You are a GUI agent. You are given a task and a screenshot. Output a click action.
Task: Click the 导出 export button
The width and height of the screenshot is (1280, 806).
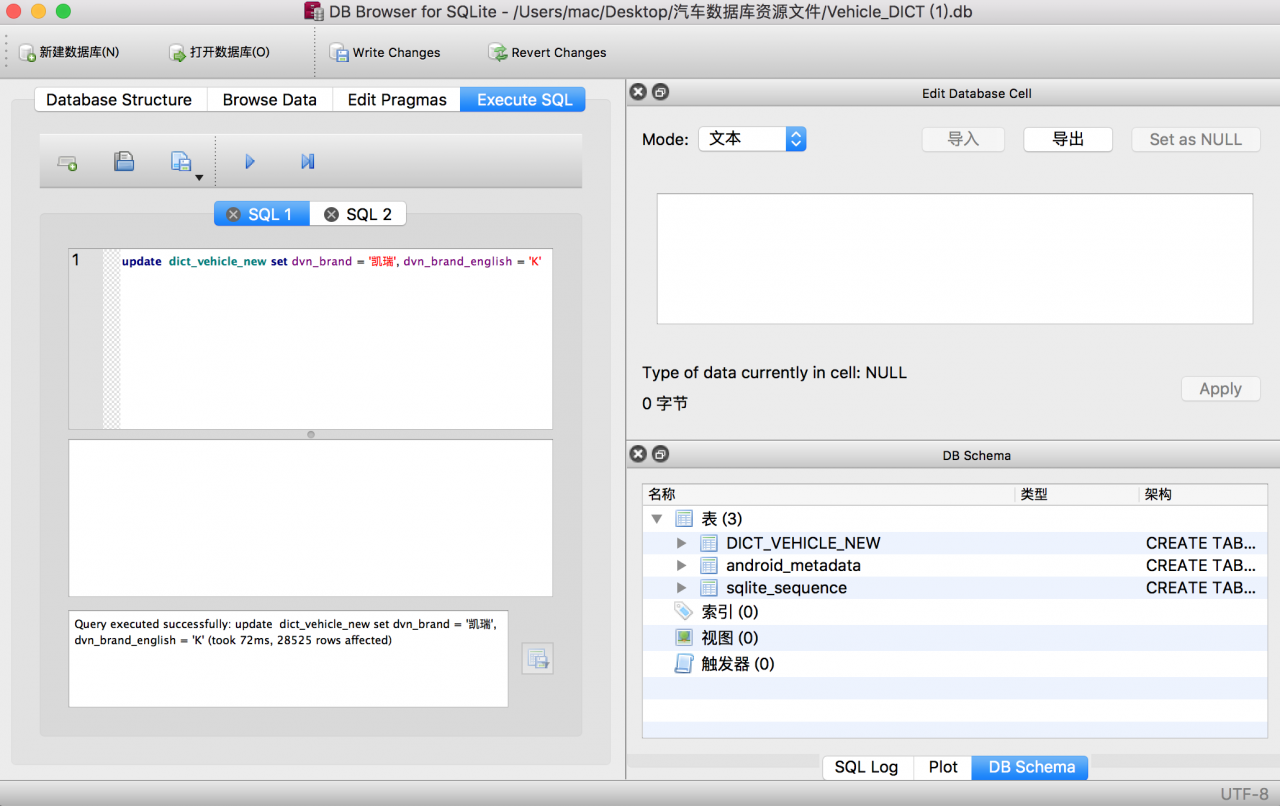(x=1068, y=139)
